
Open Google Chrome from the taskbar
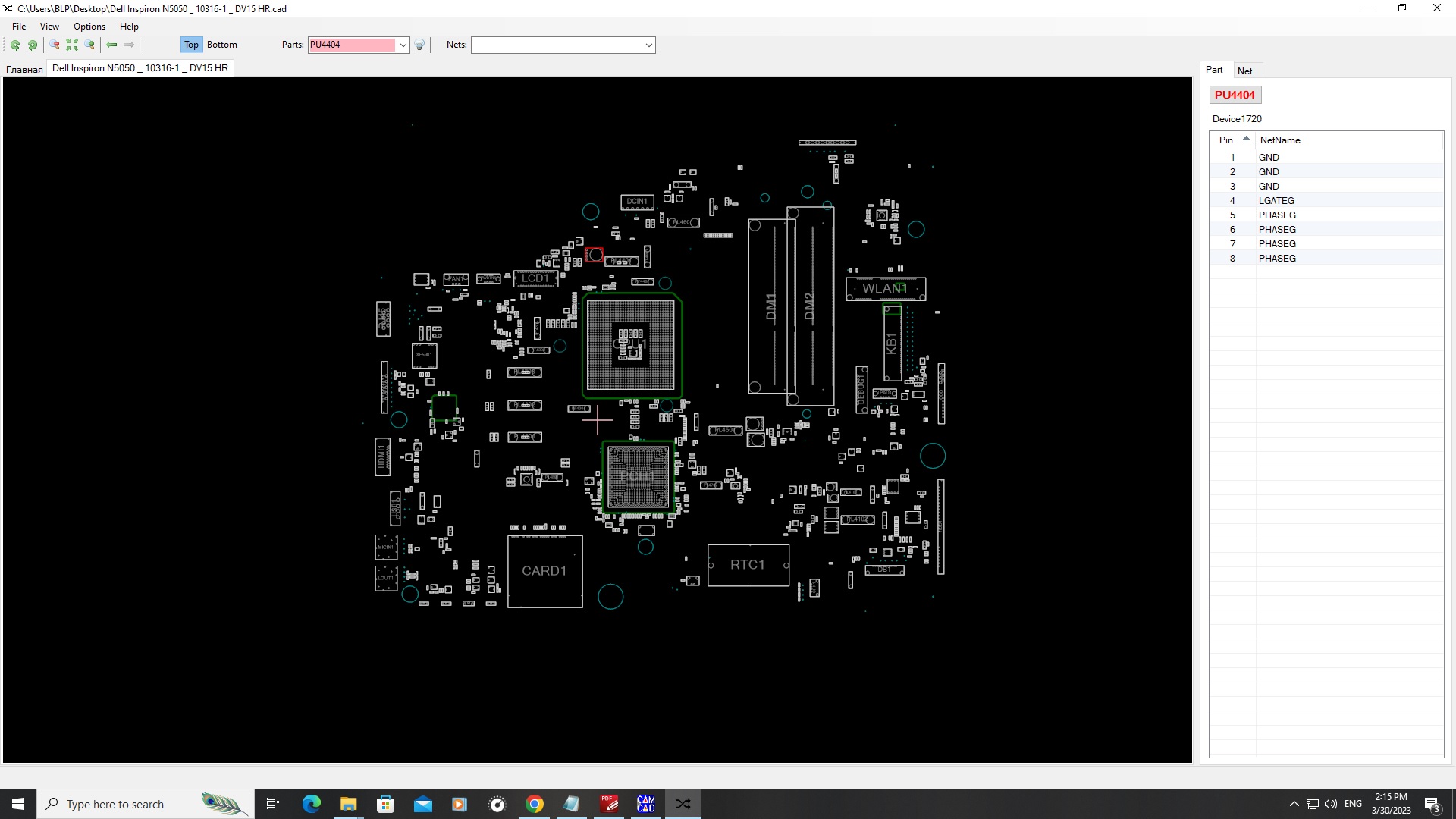tap(535, 804)
